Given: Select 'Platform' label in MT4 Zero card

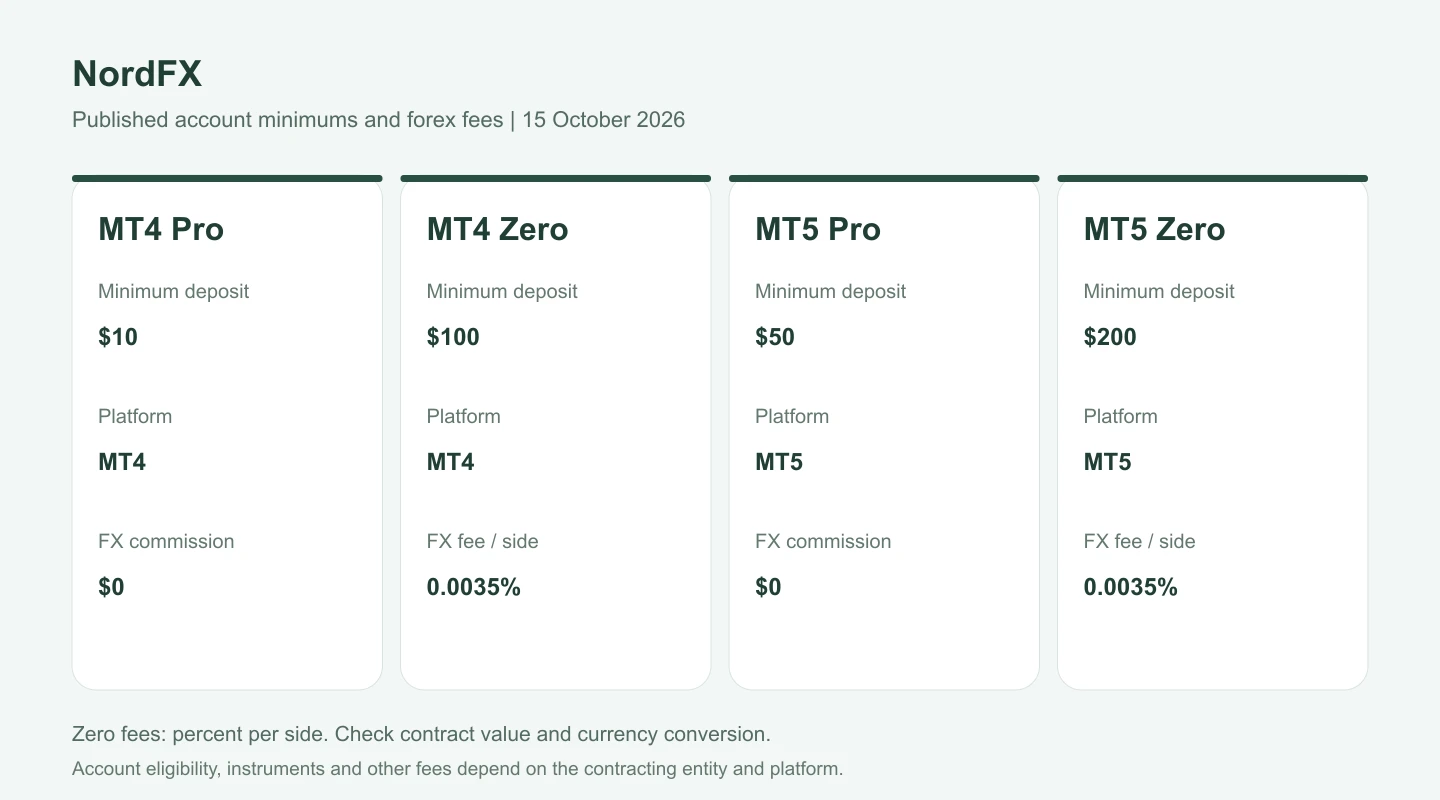Looking at the screenshot, I should coord(464,417).
